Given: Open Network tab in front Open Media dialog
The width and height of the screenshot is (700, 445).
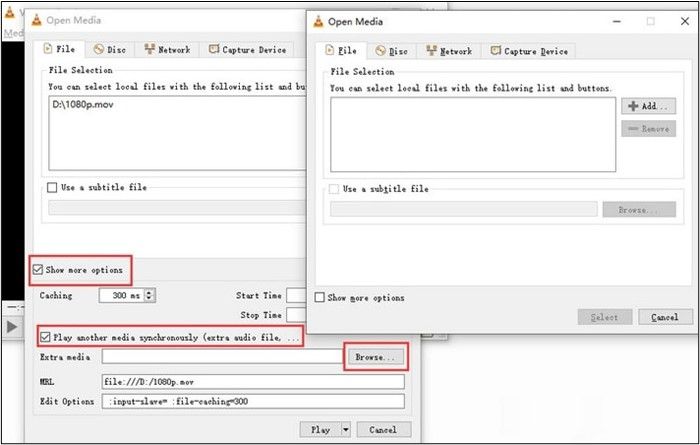Looking at the screenshot, I should tap(449, 51).
